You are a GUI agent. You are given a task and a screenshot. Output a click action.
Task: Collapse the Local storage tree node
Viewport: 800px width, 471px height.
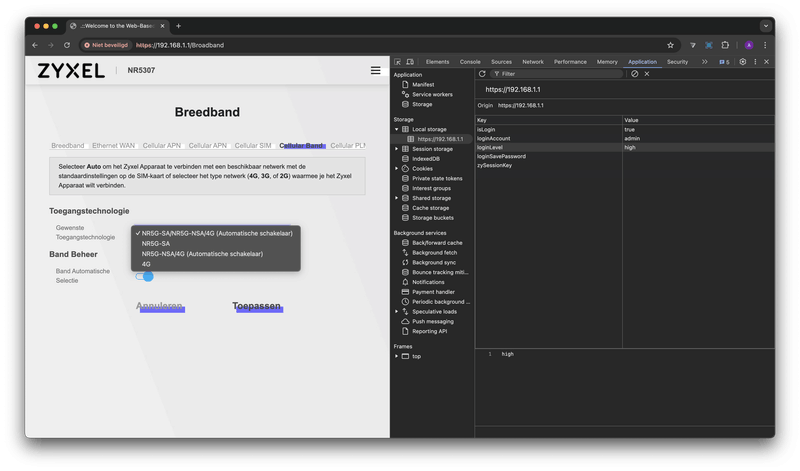tap(398, 129)
